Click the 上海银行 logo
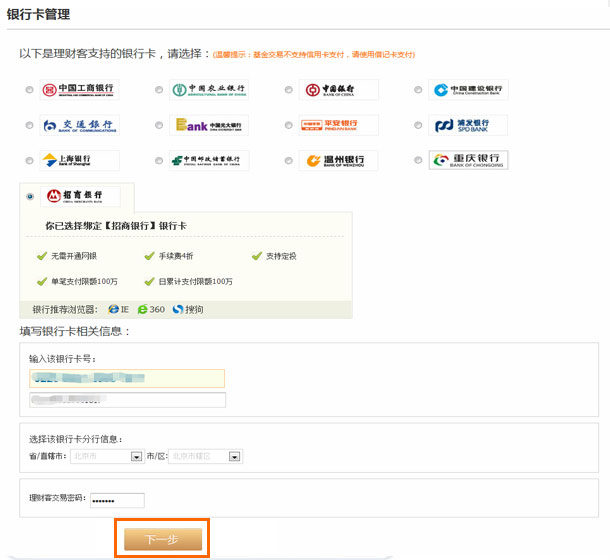The image size is (610, 560). 79,161
